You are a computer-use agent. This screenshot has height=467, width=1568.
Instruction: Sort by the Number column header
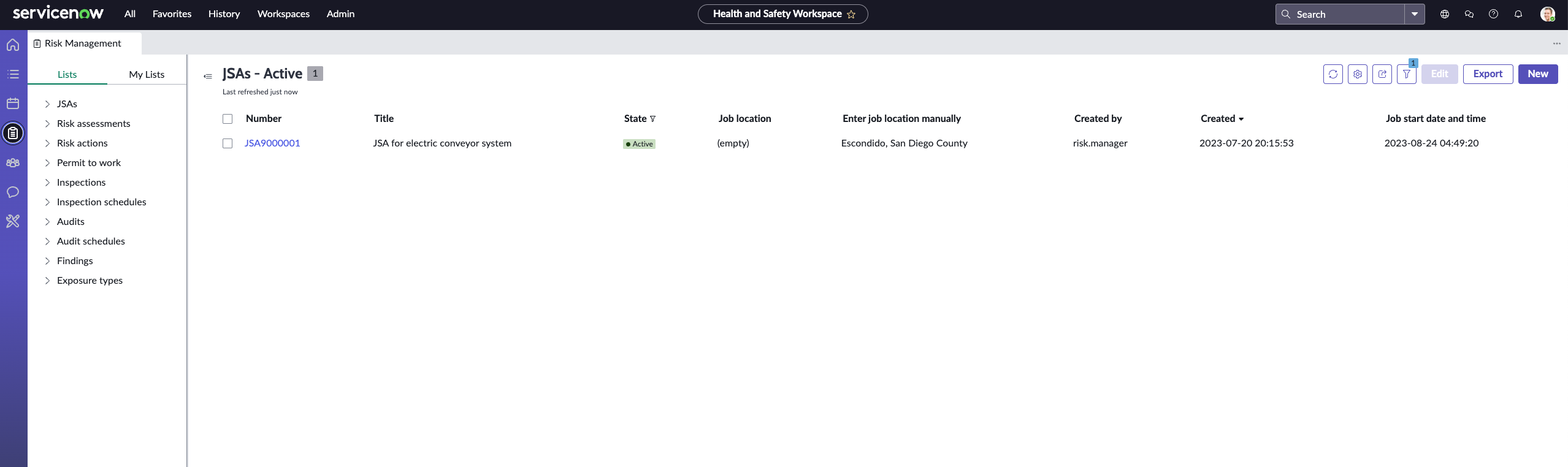[x=264, y=119]
